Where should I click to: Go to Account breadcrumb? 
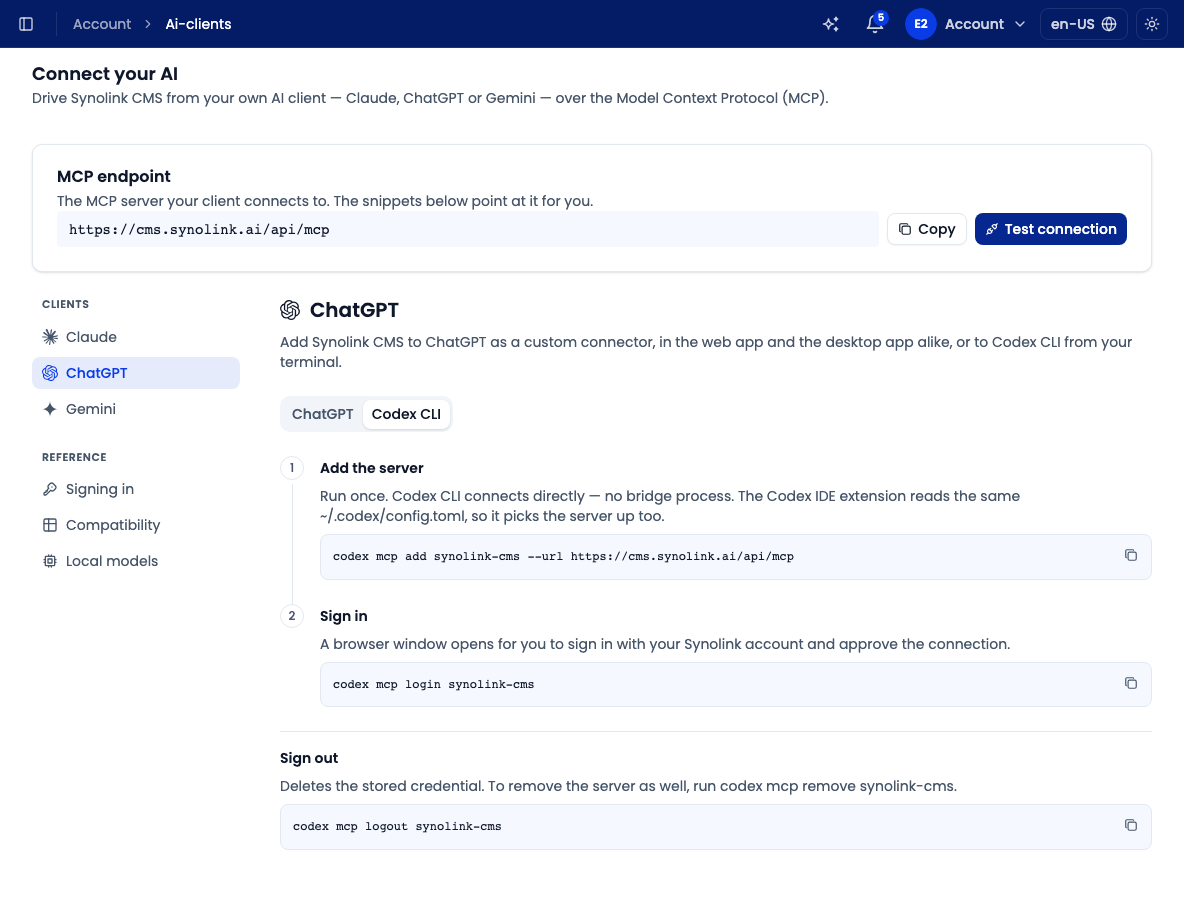tap(102, 24)
